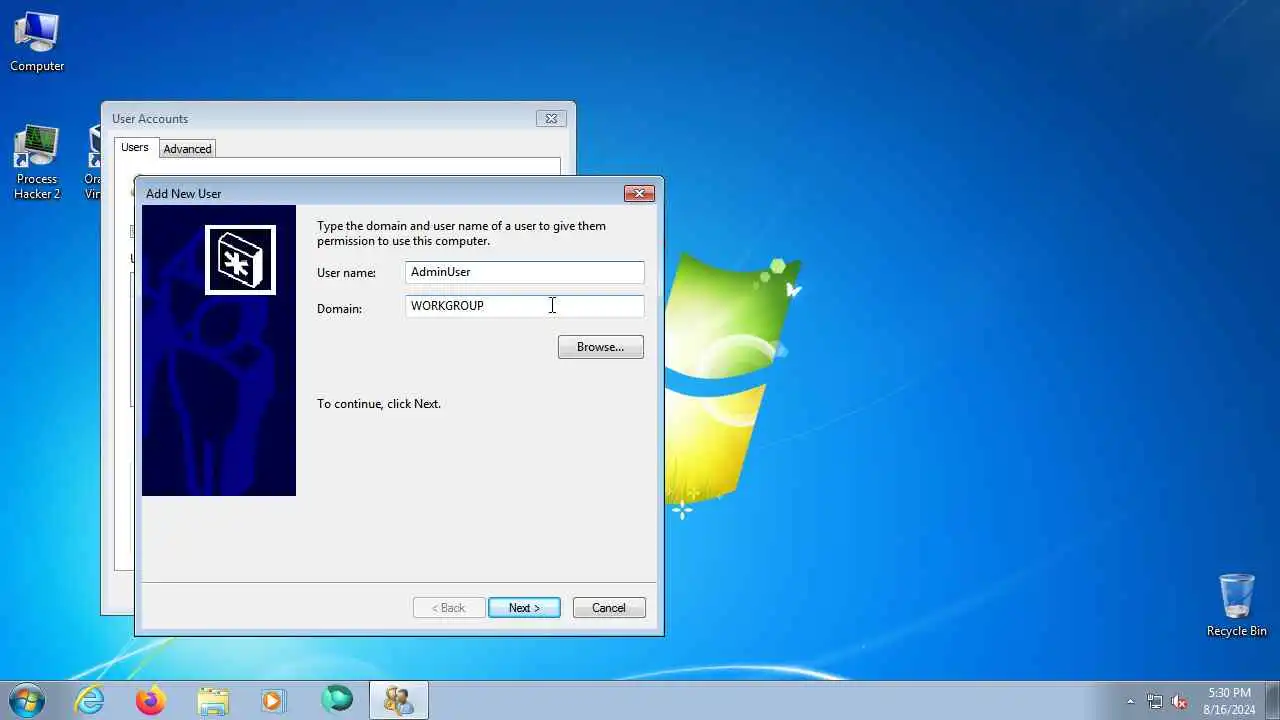
Task: Close the User Accounts window behind
Action: click(551, 118)
